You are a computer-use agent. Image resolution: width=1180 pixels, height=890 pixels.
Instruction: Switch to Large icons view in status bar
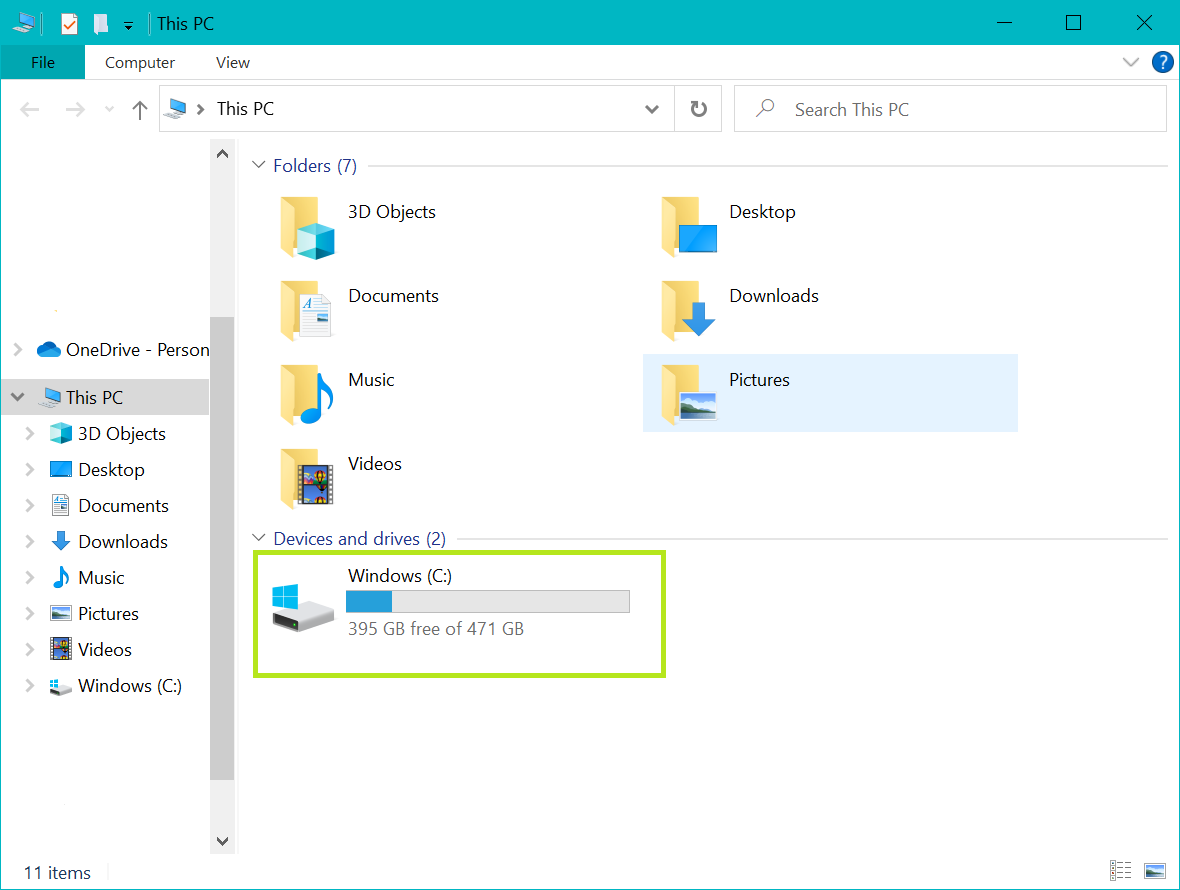(x=1153, y=871)
